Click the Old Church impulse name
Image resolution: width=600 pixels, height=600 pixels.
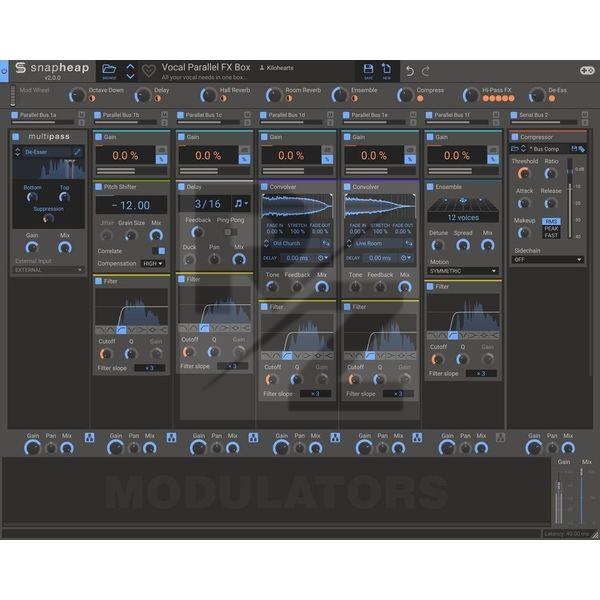[287, 243]
